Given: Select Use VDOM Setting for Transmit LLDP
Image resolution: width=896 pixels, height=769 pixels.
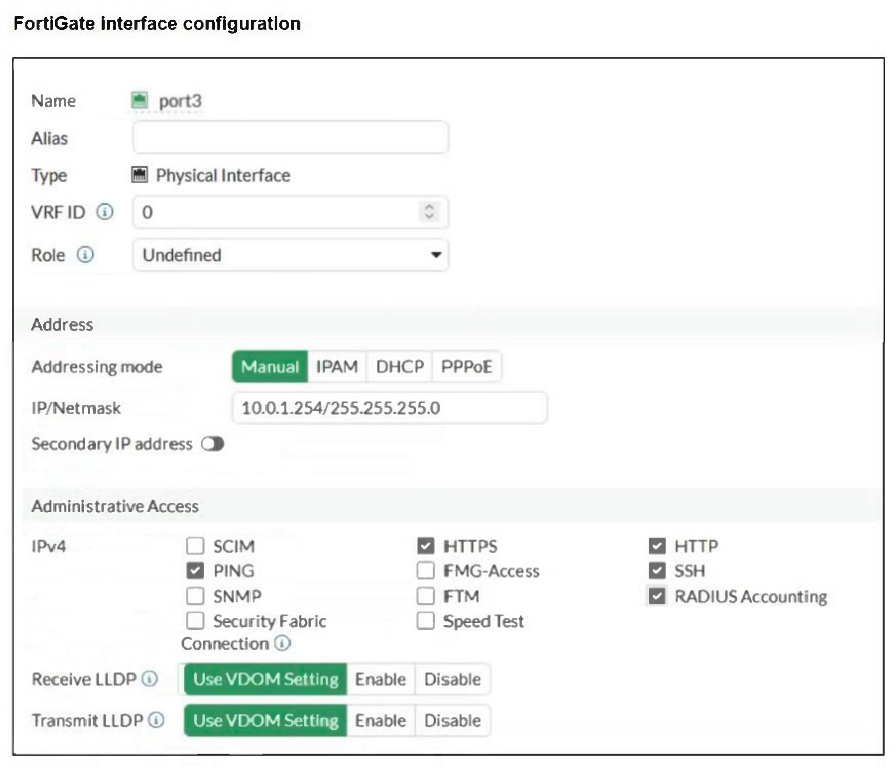Looking at the screenshot, I should [266, 720].
